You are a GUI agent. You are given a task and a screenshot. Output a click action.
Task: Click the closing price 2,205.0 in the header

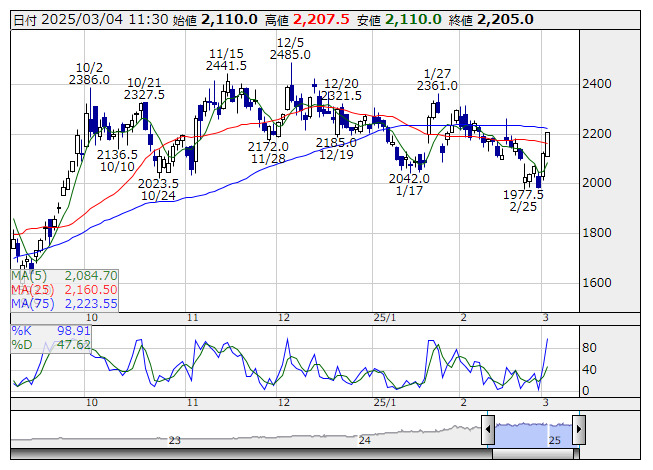pyautogui.click(x=505, y=19)
